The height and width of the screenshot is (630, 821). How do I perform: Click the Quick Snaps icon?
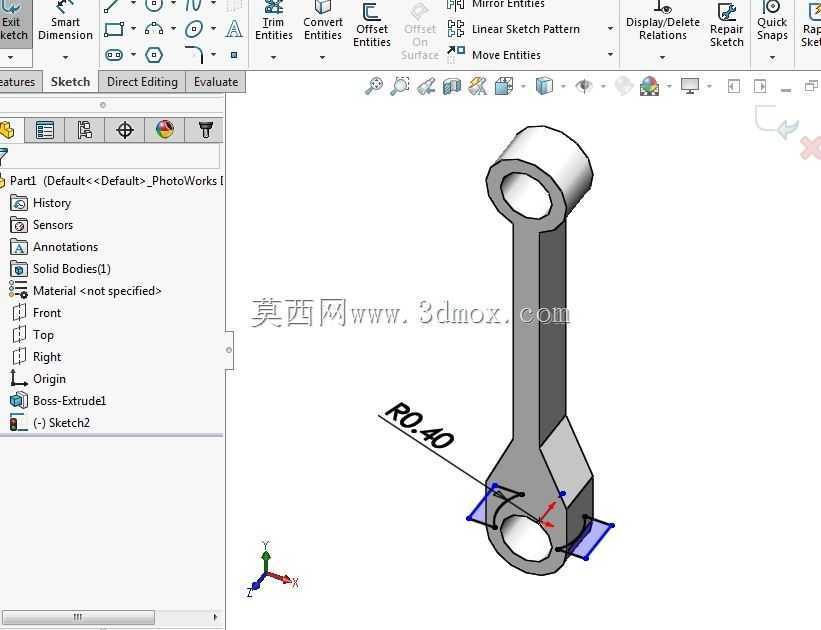click(772, 22)
